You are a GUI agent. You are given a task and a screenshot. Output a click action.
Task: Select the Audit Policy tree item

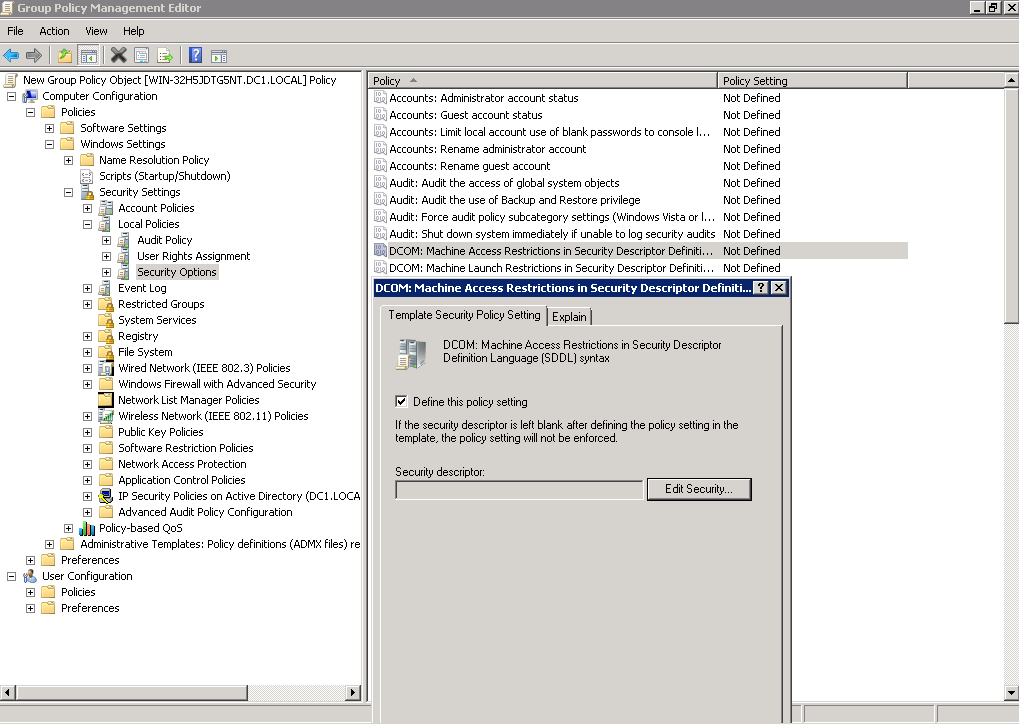[x=164, y=240]
